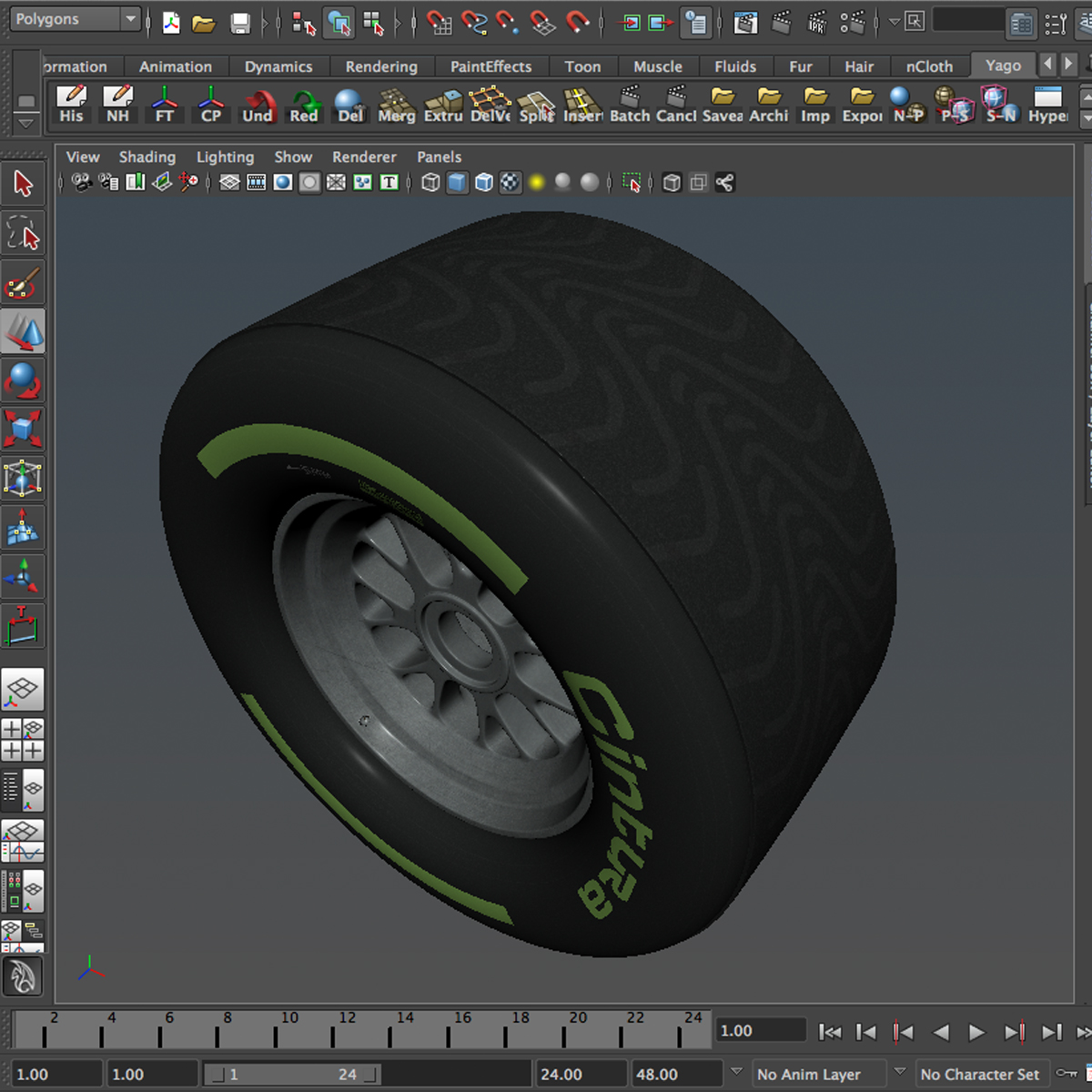Screen dimensions: 1092x1092
Task: Toggle the resolution gate
Action: click(283, 183)
